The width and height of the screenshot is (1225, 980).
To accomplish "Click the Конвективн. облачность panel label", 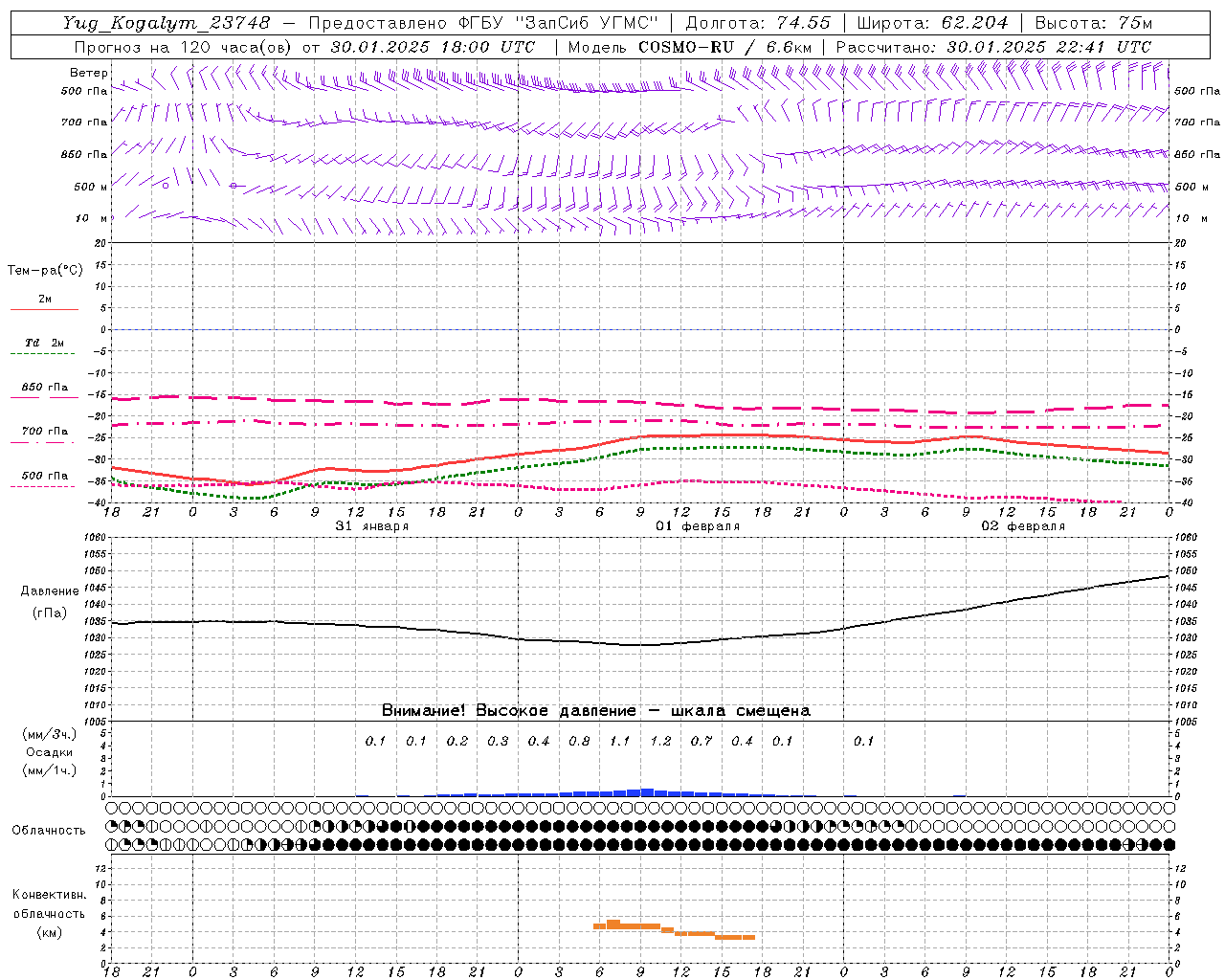I will point(49,904).
